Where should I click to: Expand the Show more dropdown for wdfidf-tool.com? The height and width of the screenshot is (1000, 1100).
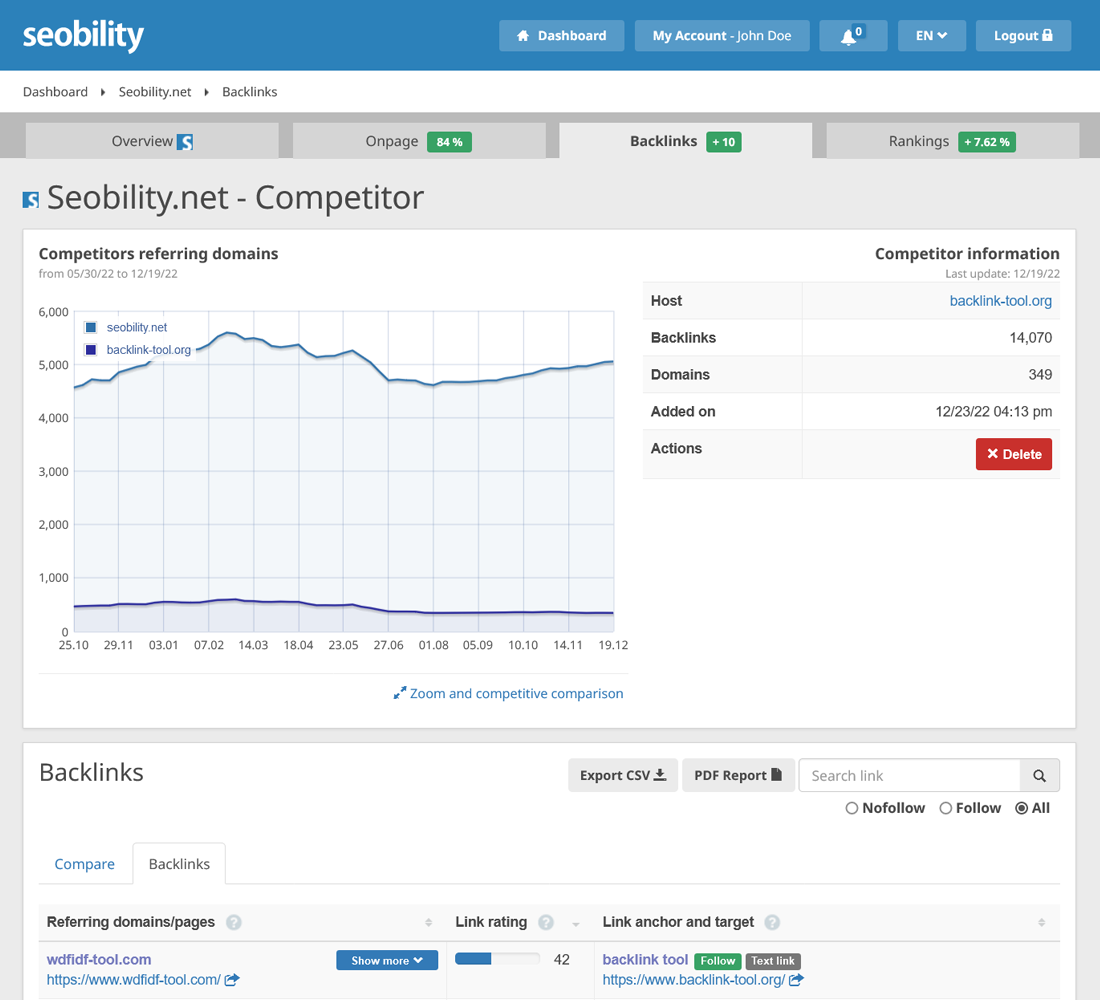(387, 959)
